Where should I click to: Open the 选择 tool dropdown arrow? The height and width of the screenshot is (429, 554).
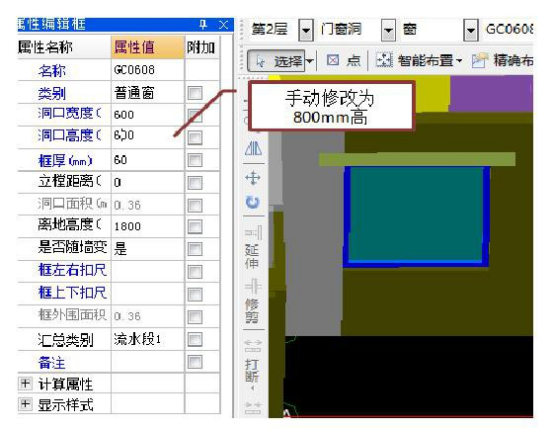point(310,61)
